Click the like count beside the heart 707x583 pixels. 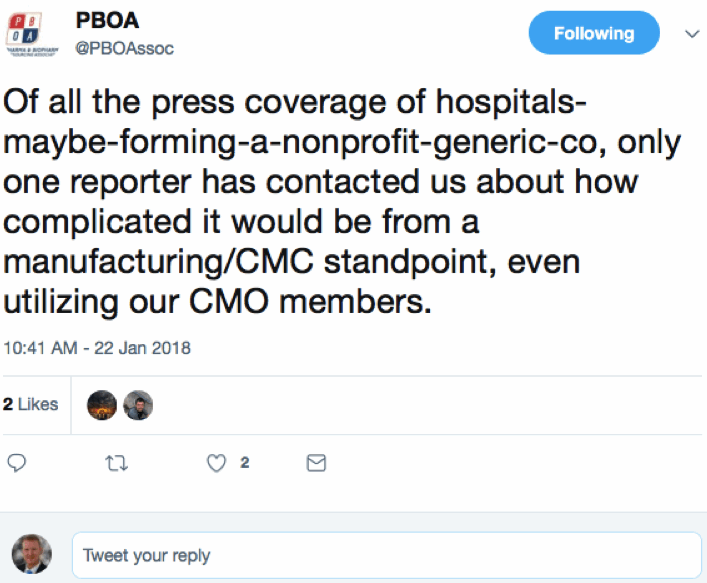[244, 463]
